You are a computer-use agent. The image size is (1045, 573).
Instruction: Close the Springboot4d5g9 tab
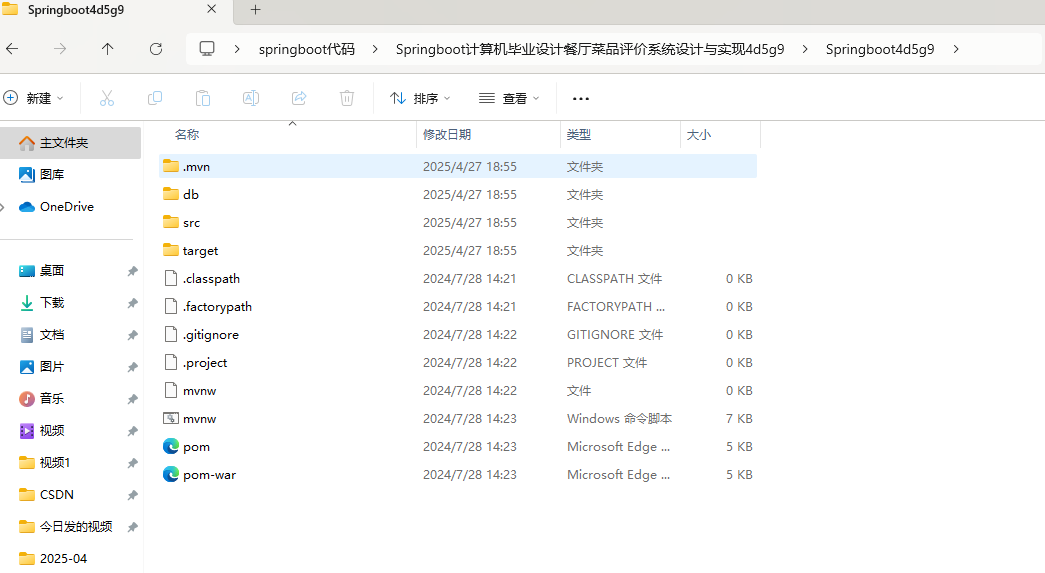click(x=211, y=9)
